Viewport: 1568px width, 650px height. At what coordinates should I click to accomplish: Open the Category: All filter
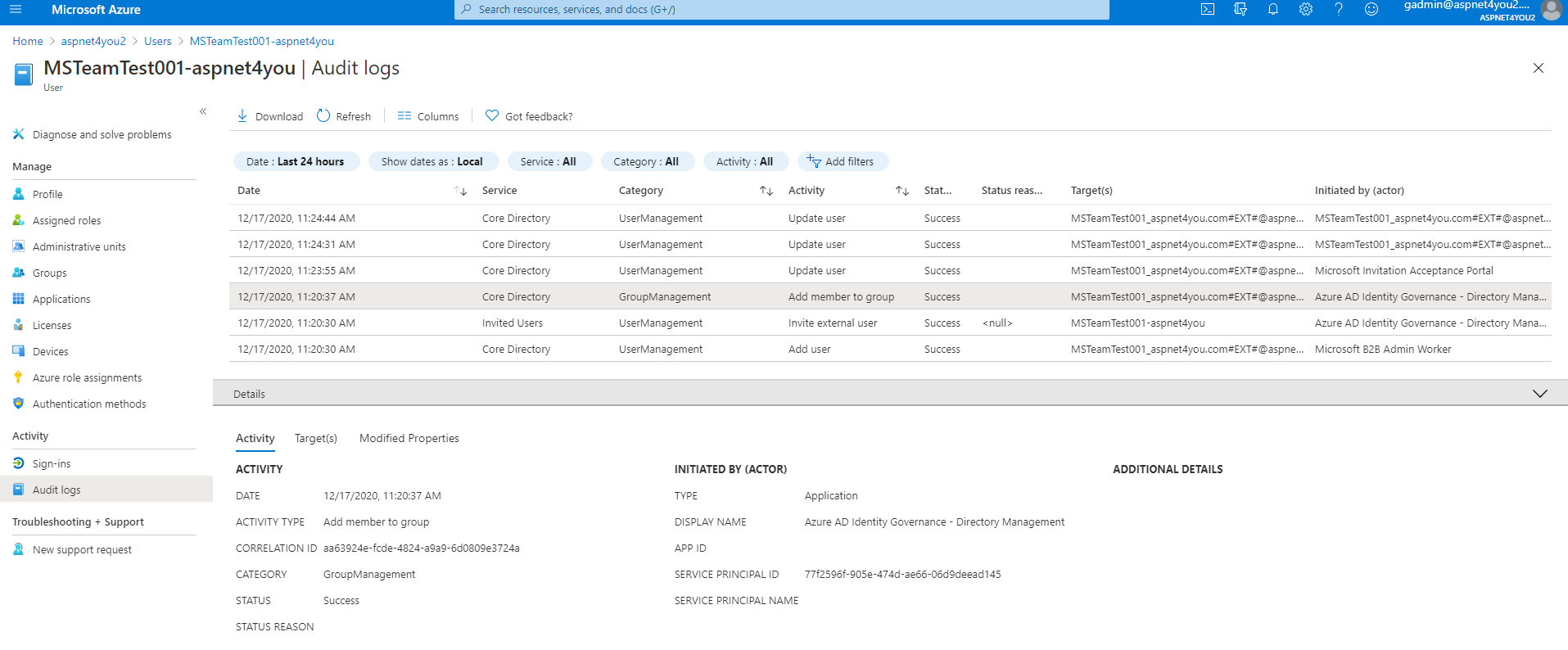(x=647, y=161)
